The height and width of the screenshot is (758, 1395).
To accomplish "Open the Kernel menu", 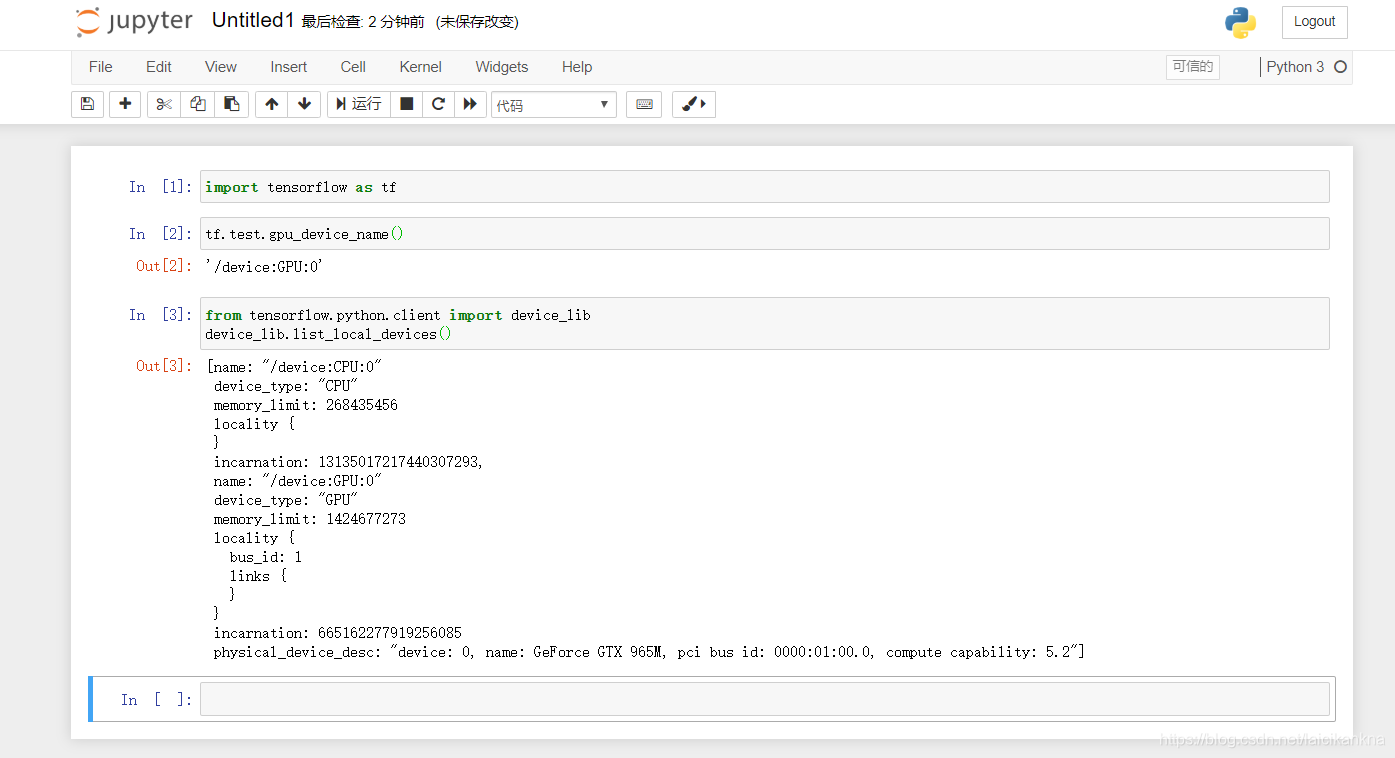I will pos(421,67).
